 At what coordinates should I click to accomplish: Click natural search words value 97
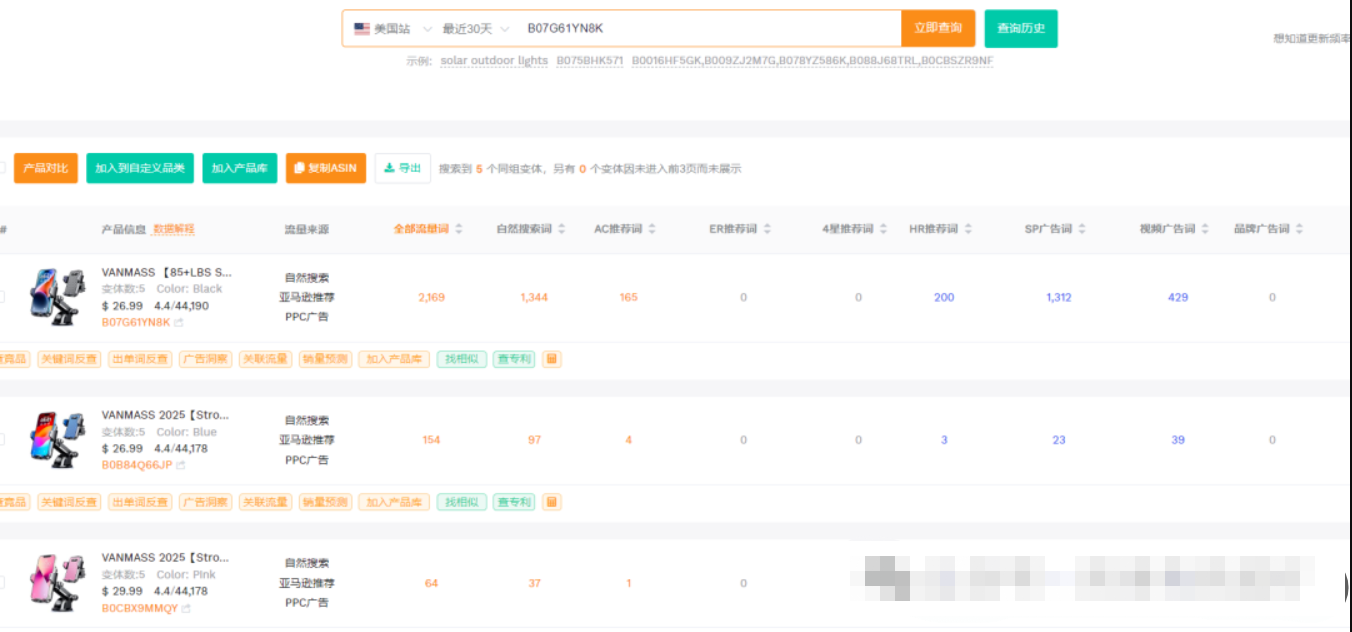[534, 440]
